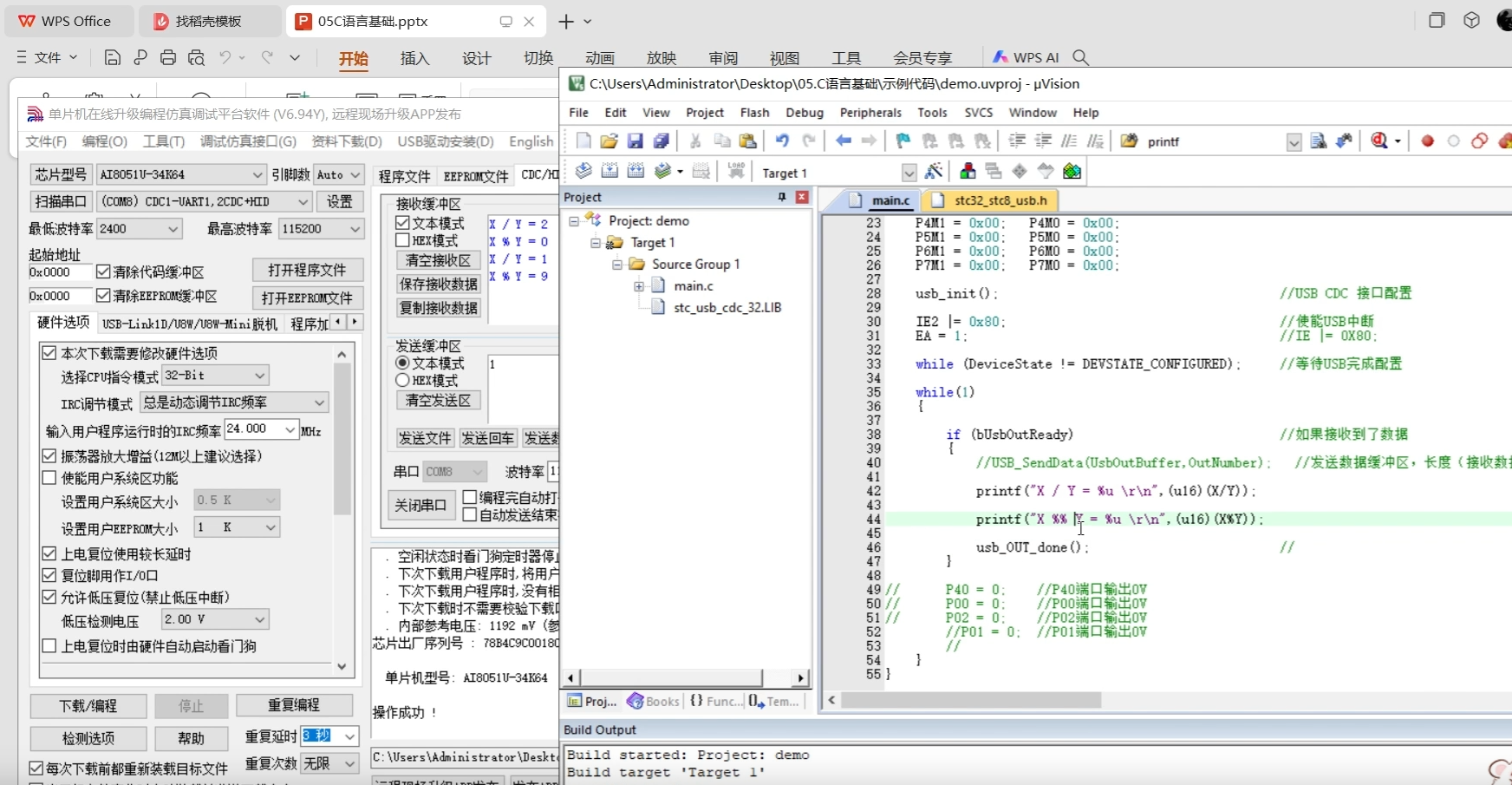
Task: Click the 关闭串口 button
Action: [x=421, y=505]
